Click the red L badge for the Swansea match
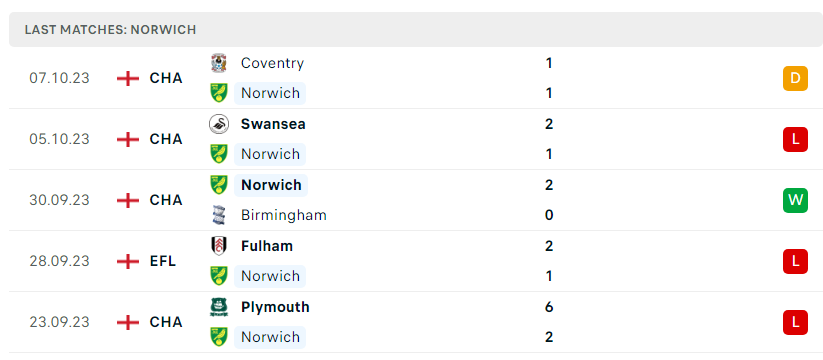823x360 pixels. tap(795, 139)
